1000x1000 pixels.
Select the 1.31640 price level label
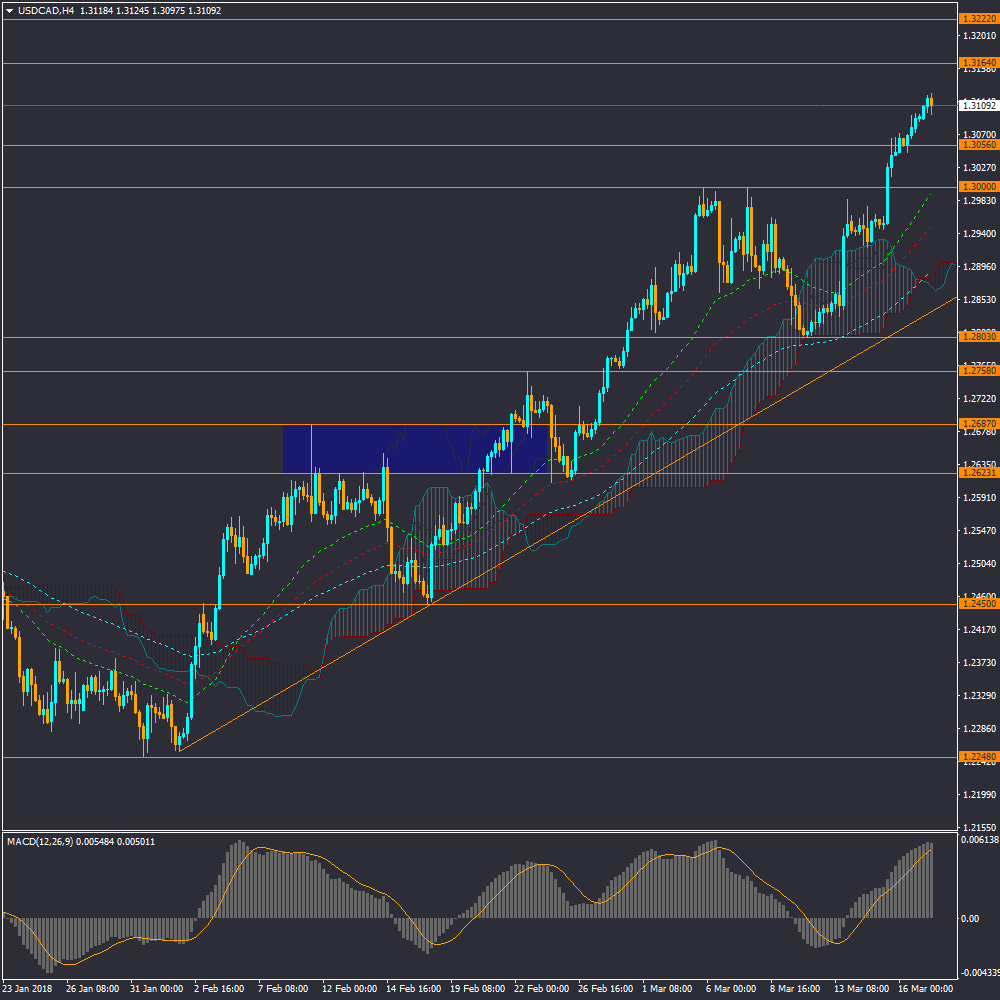tap(976, 62)
